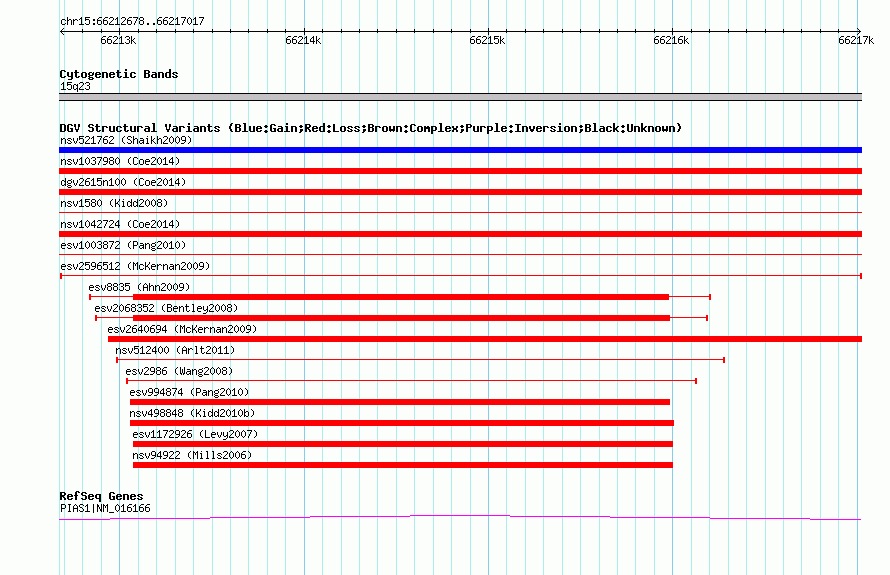Click the red bar under esv2068352

(x=401, y=318)
